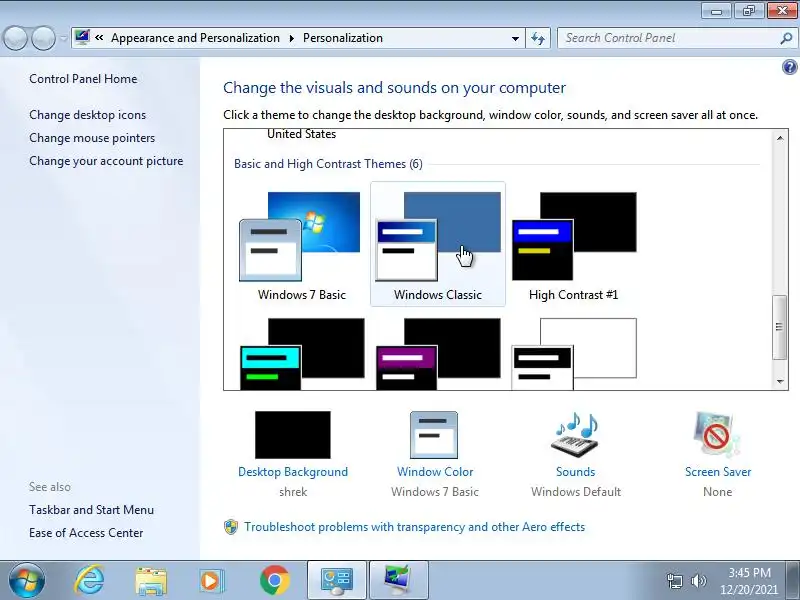
Task: Click Appearance and Personalization breadcrumb
Action: [195, 38]
